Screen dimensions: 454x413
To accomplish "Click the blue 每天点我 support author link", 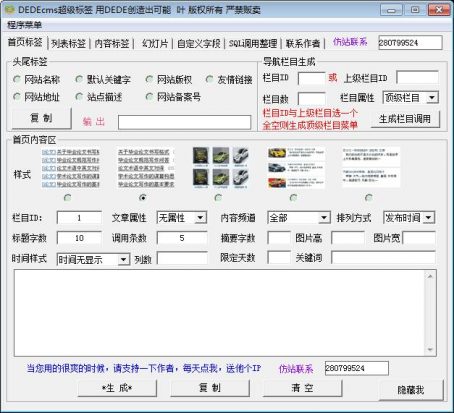I will coord(144,368).
